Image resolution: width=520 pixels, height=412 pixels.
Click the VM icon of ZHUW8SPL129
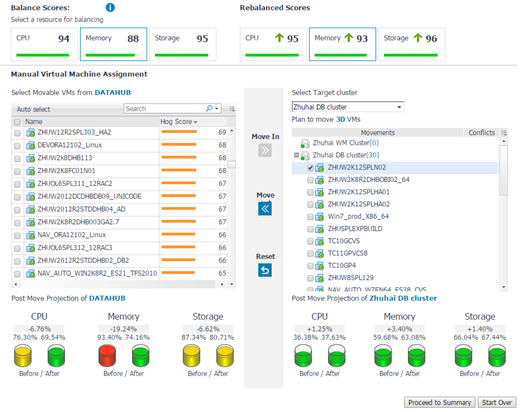pos(320,278)
